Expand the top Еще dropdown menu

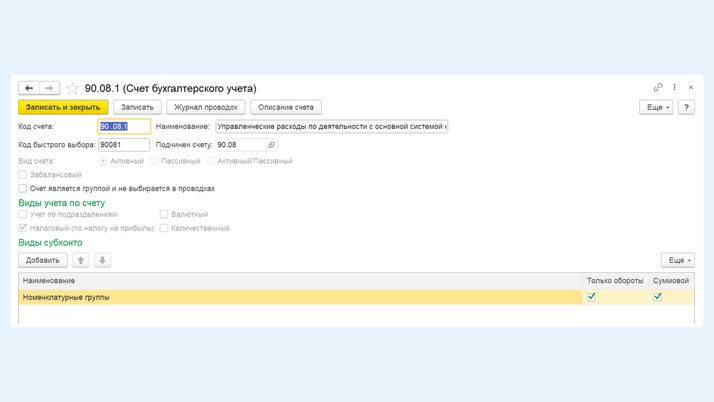pyautogui.click(x=656, y=107)
